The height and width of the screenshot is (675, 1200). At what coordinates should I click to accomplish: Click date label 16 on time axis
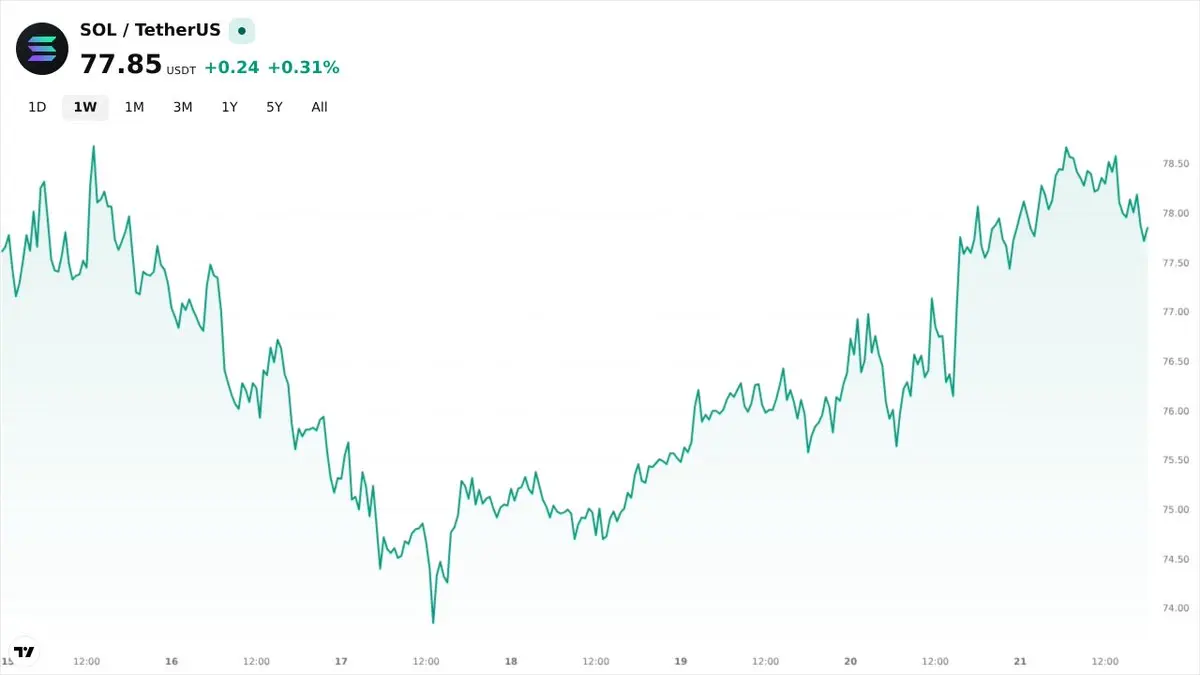tap(171, 661)
